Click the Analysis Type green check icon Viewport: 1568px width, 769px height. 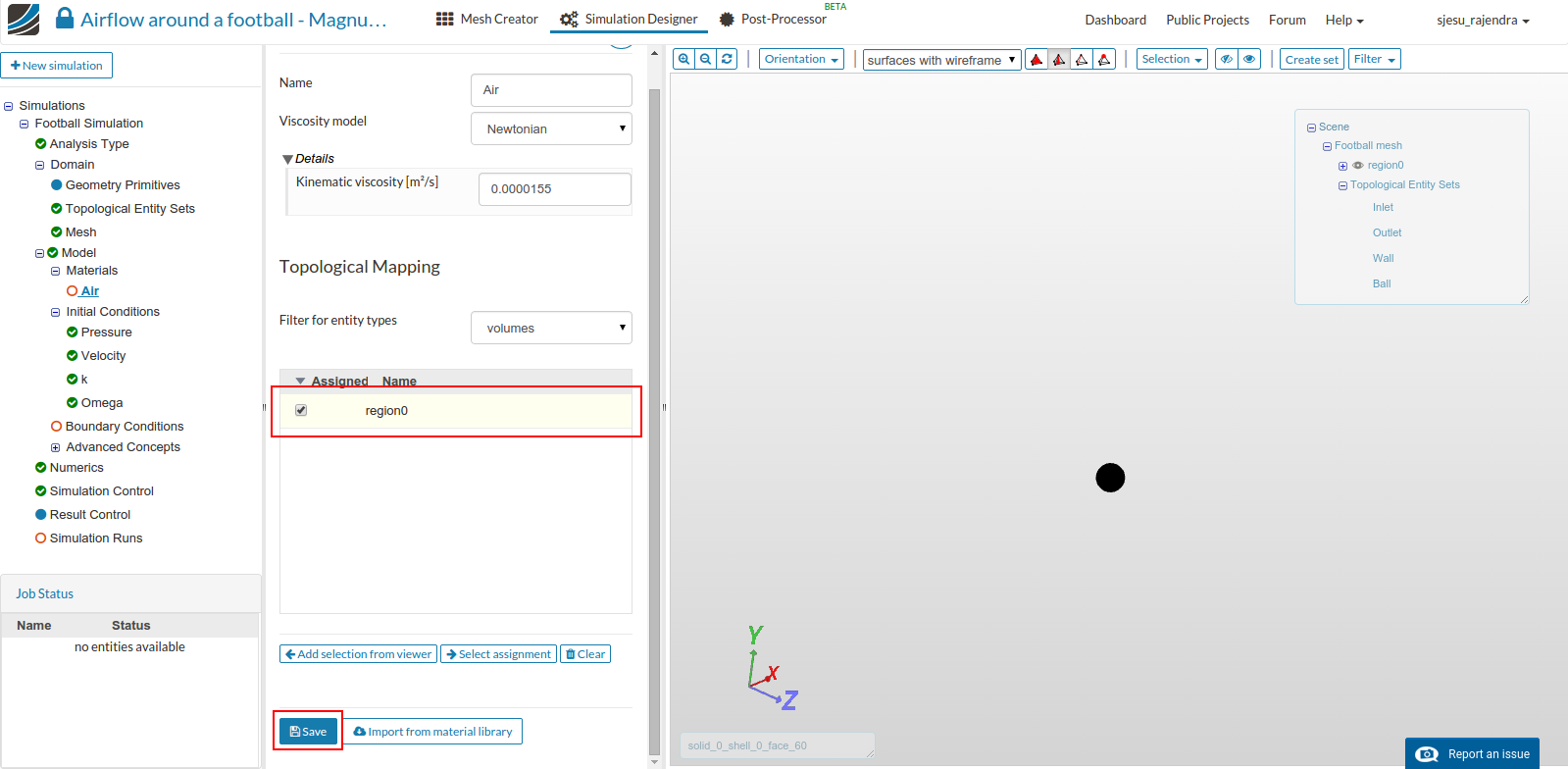(40, 144)
